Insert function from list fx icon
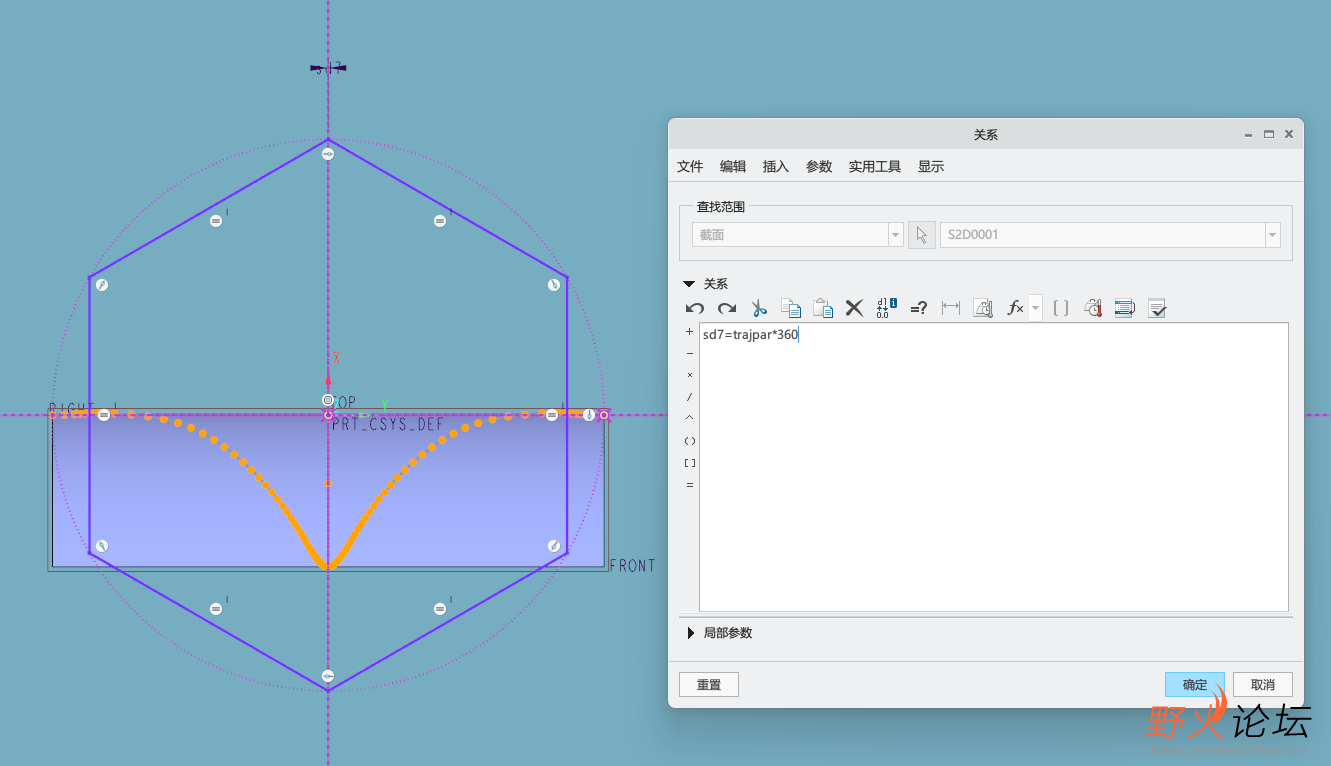The height and width of the screenshot is (766, 1331). pyautogui.click(x=1015, y=309)
